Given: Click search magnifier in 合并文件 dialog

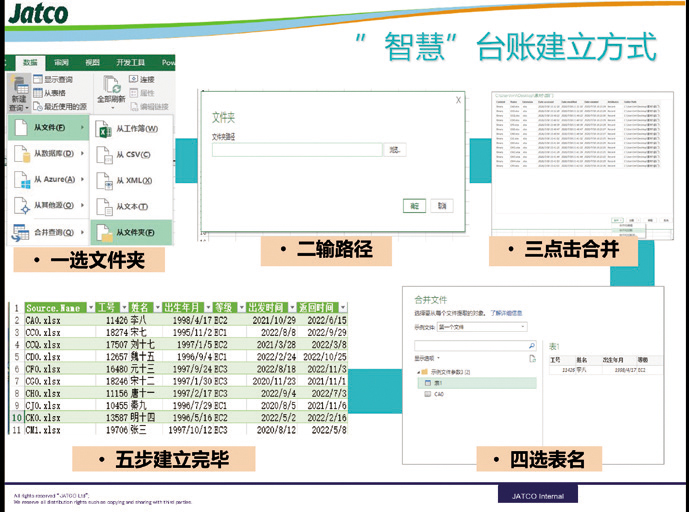Looking at the screenshot, I should click(x=530, y=346).
